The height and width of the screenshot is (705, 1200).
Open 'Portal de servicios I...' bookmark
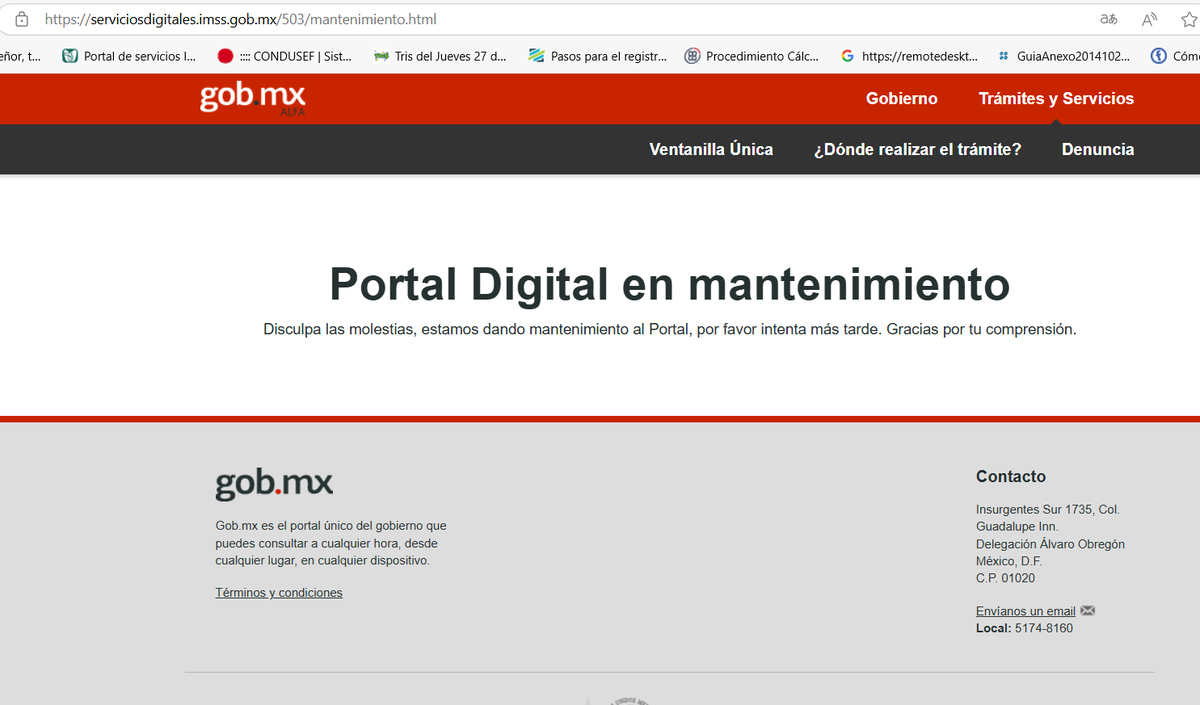(x=129, y=56)
